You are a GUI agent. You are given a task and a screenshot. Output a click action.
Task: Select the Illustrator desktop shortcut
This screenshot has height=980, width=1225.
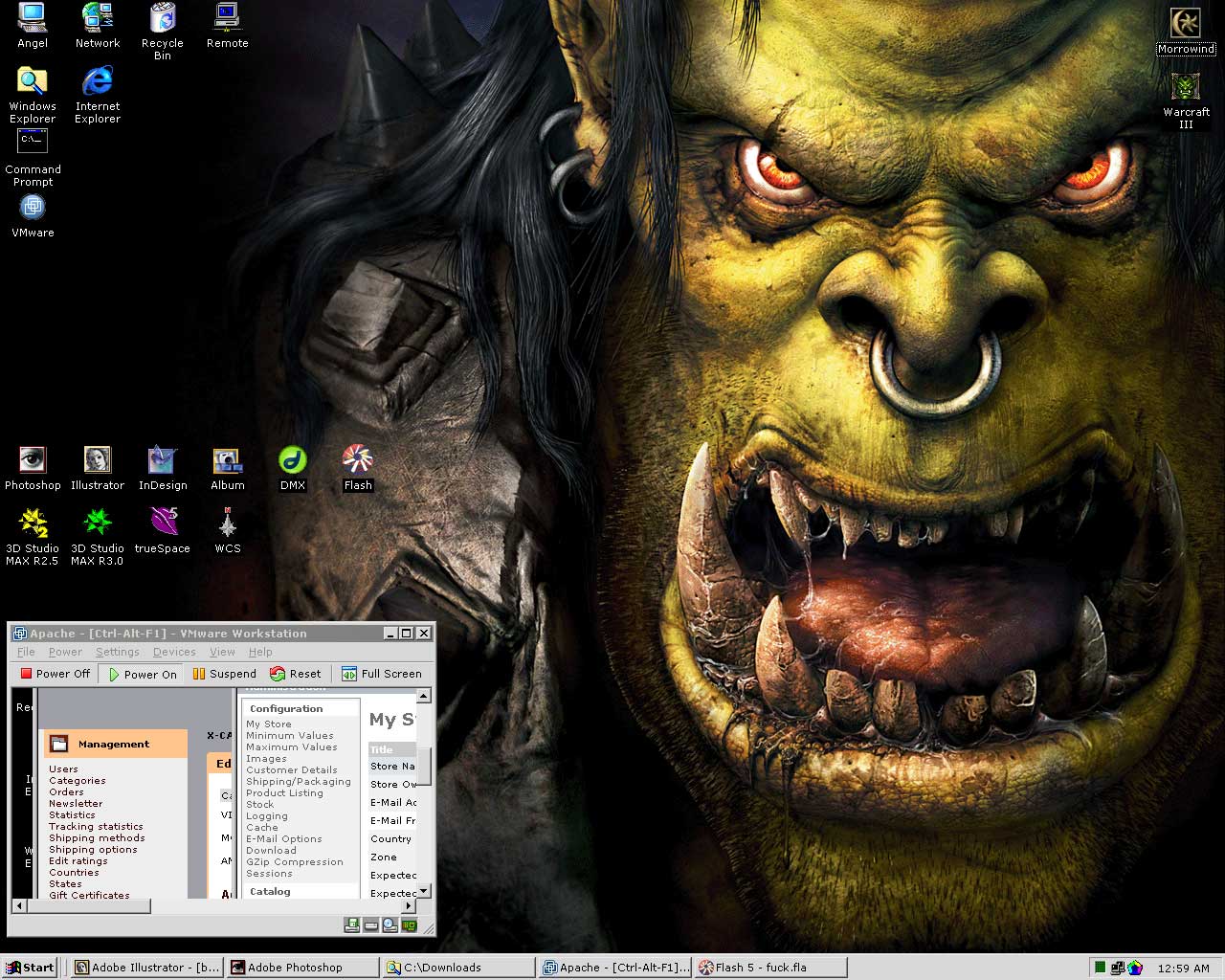98,468
